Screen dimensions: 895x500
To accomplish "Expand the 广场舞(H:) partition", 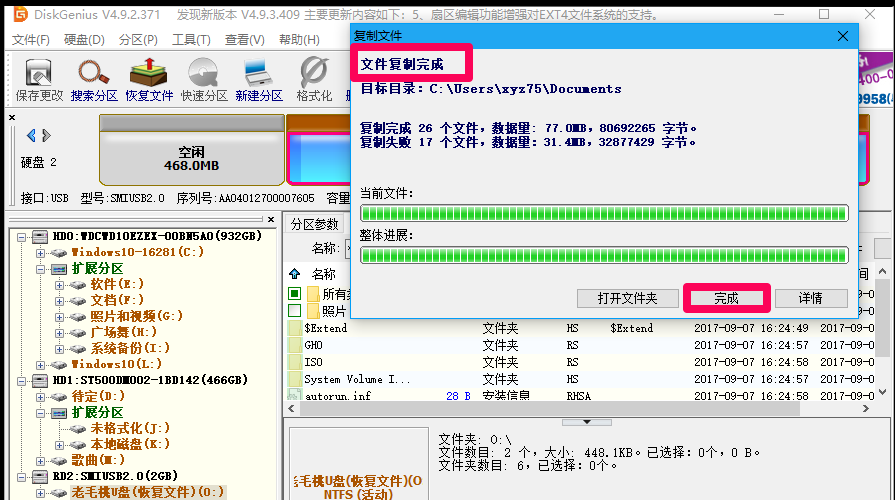I will [x=59, y=333].
